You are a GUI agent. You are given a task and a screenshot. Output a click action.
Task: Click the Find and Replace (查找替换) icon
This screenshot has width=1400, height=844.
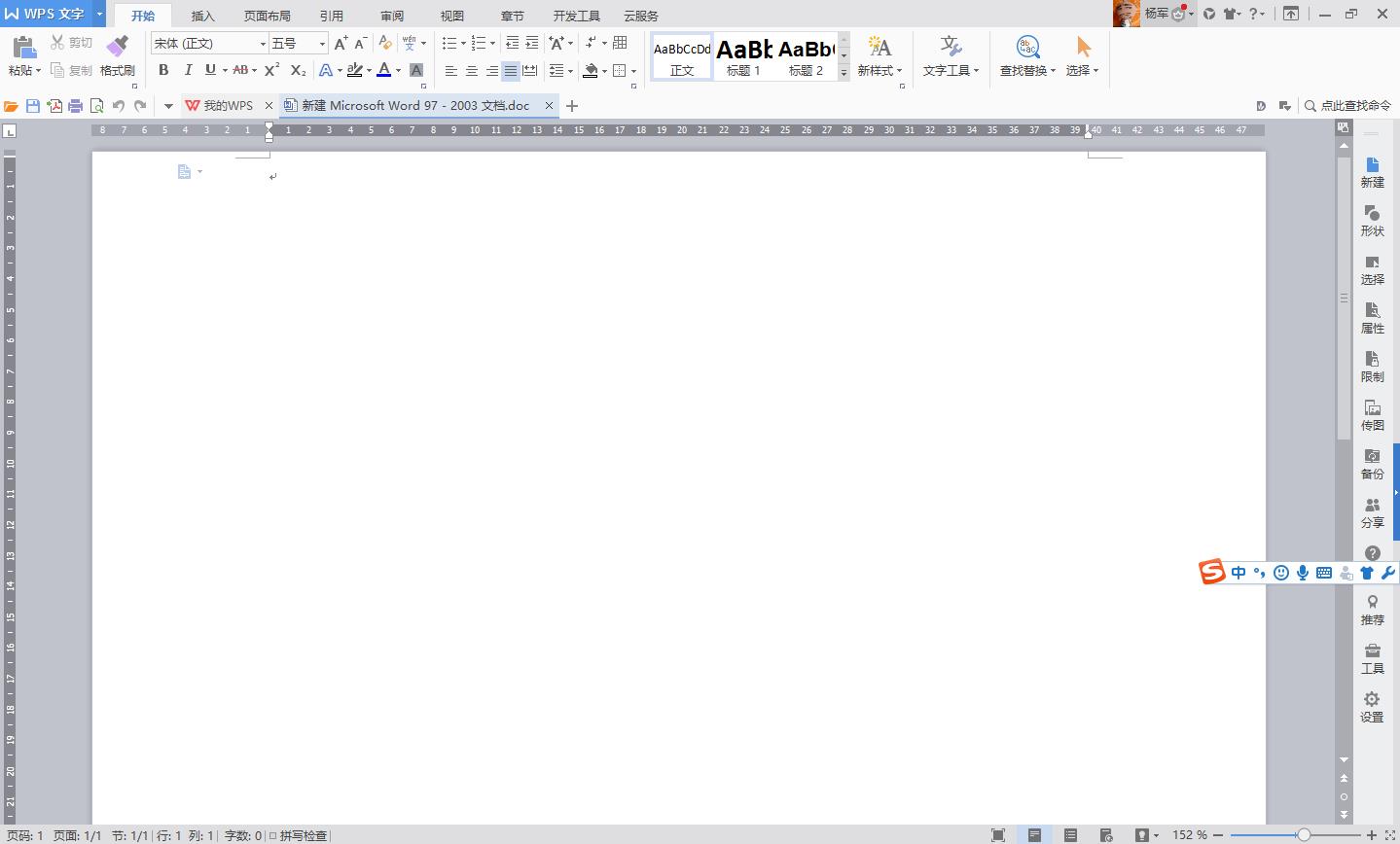click(1027, 48)
